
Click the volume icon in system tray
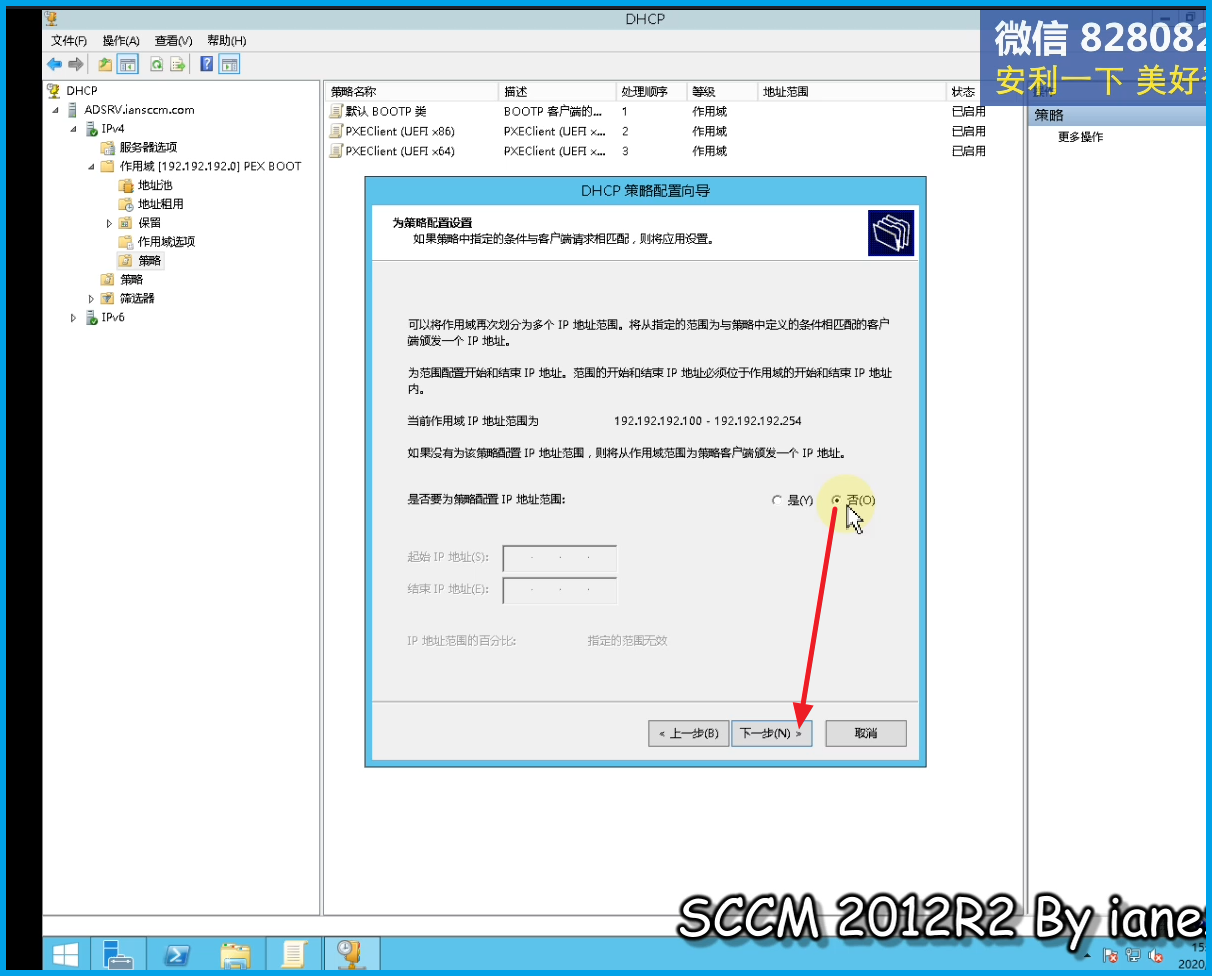coord(1156,956)
